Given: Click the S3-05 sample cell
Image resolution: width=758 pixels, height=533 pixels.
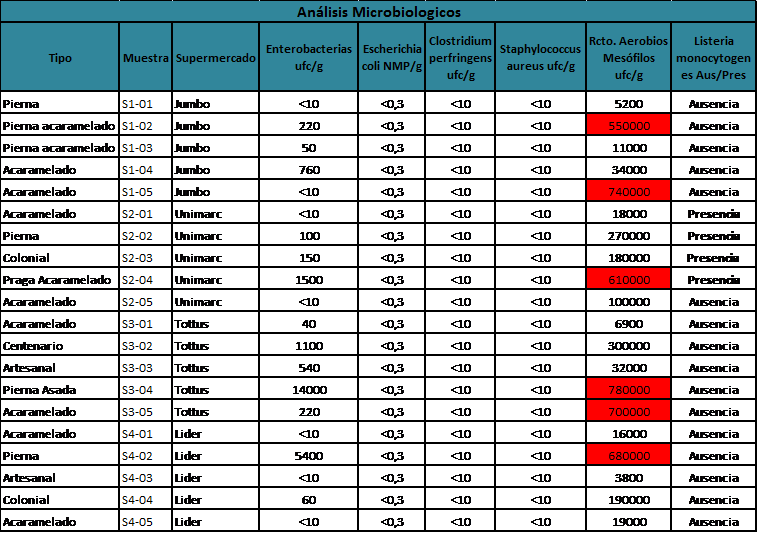Looking at the screenshot, I should click(145, 411).
